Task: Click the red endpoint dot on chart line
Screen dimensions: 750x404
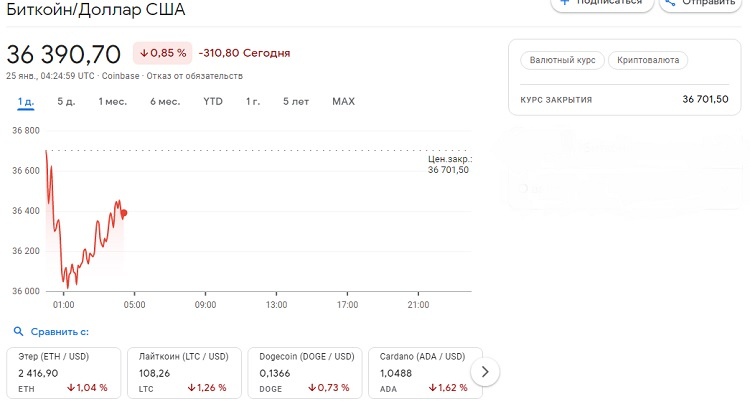Action: point(123,212)
